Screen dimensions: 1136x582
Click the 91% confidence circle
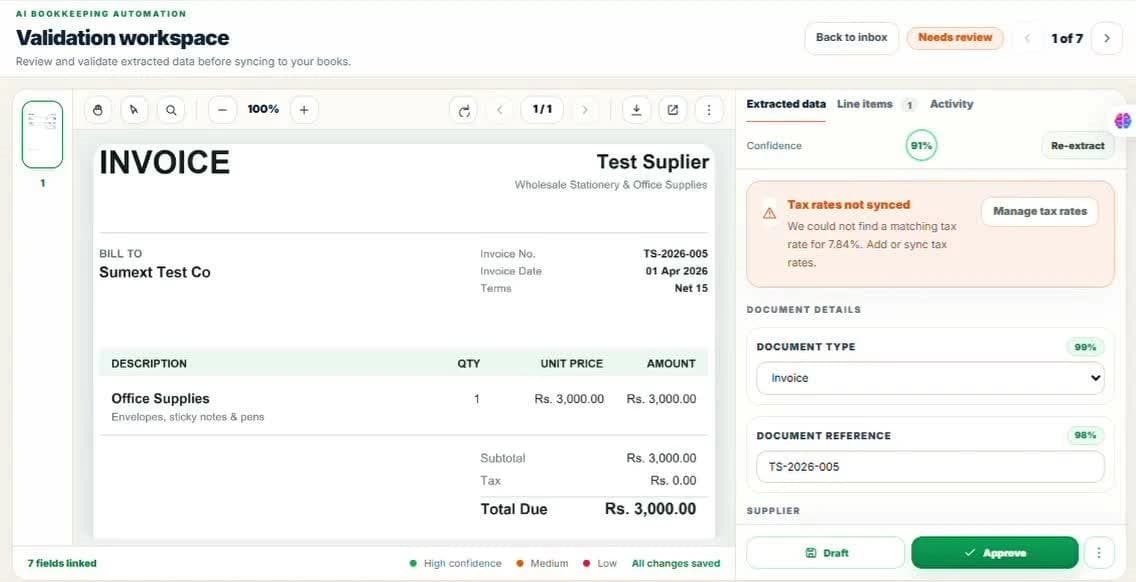point(921,146)
